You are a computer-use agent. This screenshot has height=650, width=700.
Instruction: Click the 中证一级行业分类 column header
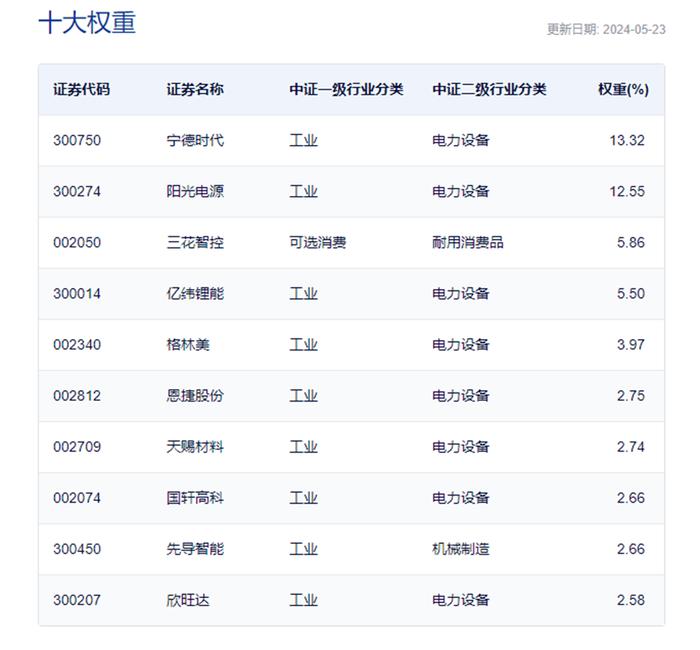(x=346, y=89)
